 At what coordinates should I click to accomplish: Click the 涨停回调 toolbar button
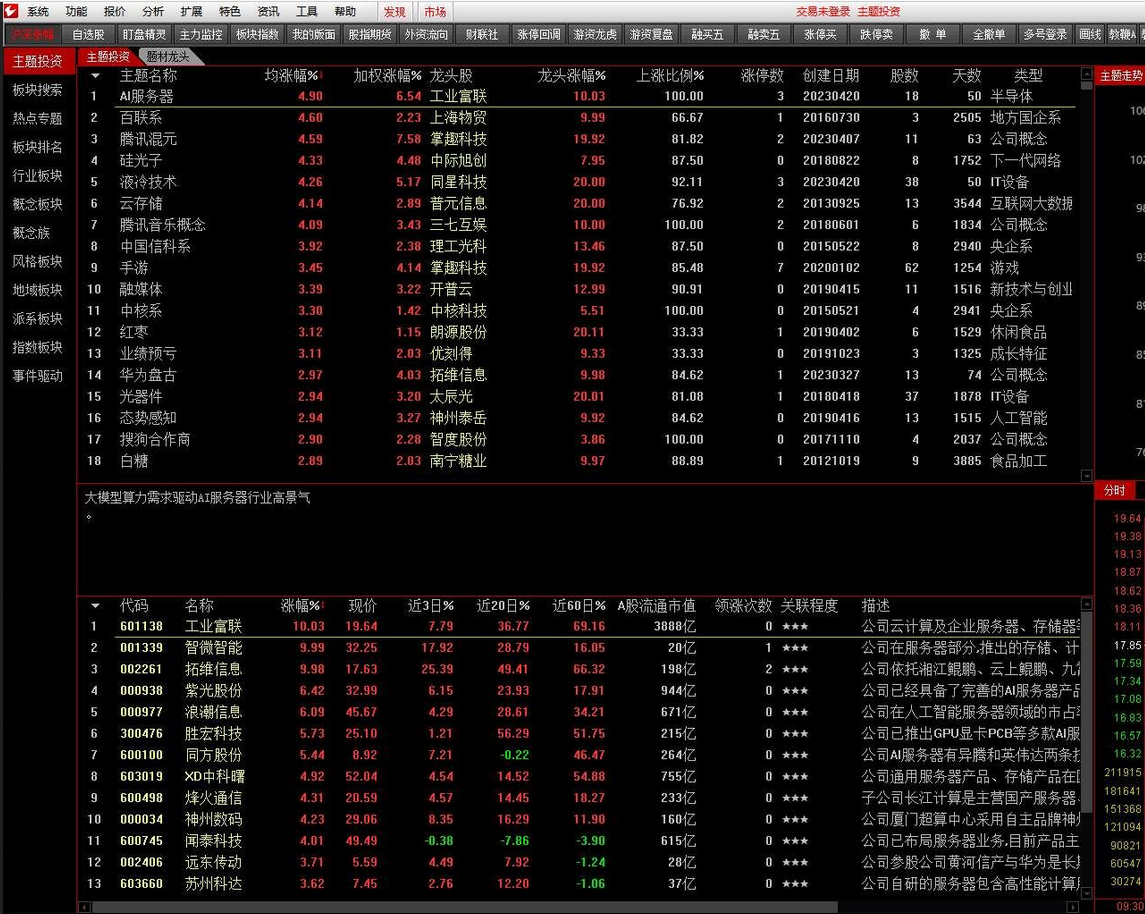coord(539,34)
